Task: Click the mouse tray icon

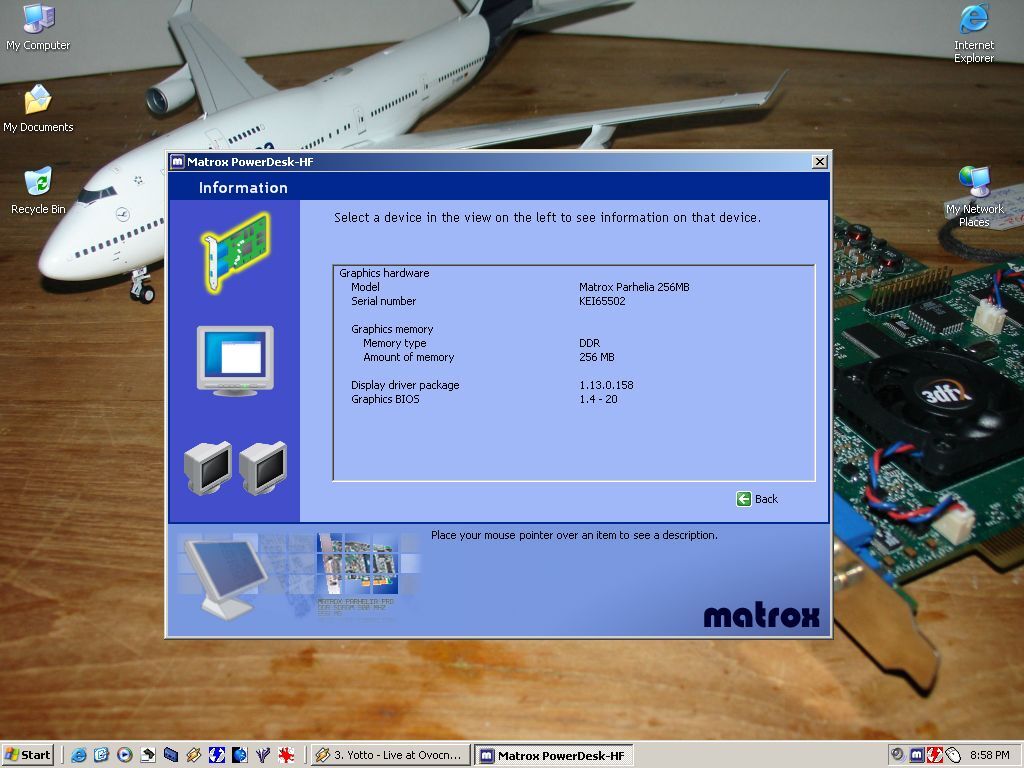Action: point(953,755)
